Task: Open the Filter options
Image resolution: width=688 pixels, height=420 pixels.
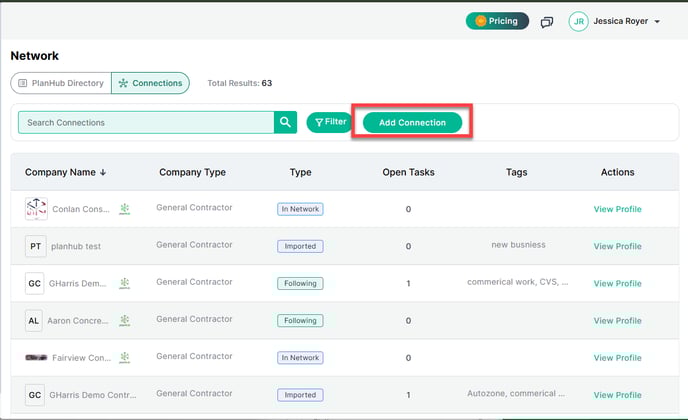Action: 330,122
